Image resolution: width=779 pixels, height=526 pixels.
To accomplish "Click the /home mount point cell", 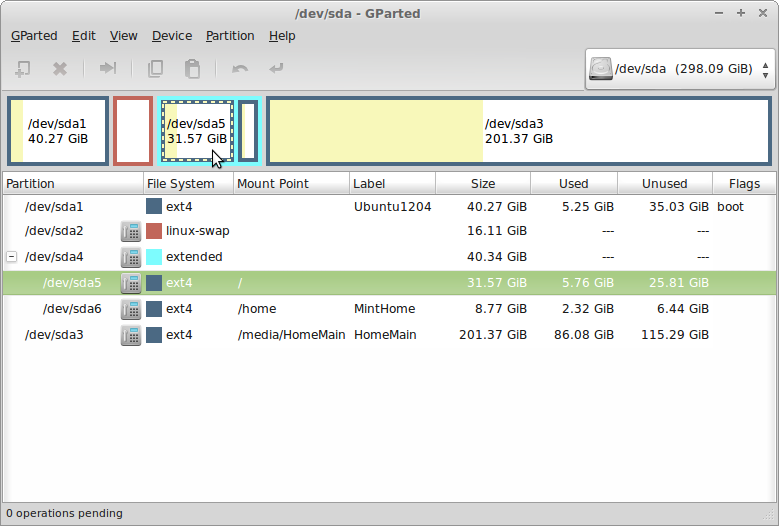I will 257,309.
